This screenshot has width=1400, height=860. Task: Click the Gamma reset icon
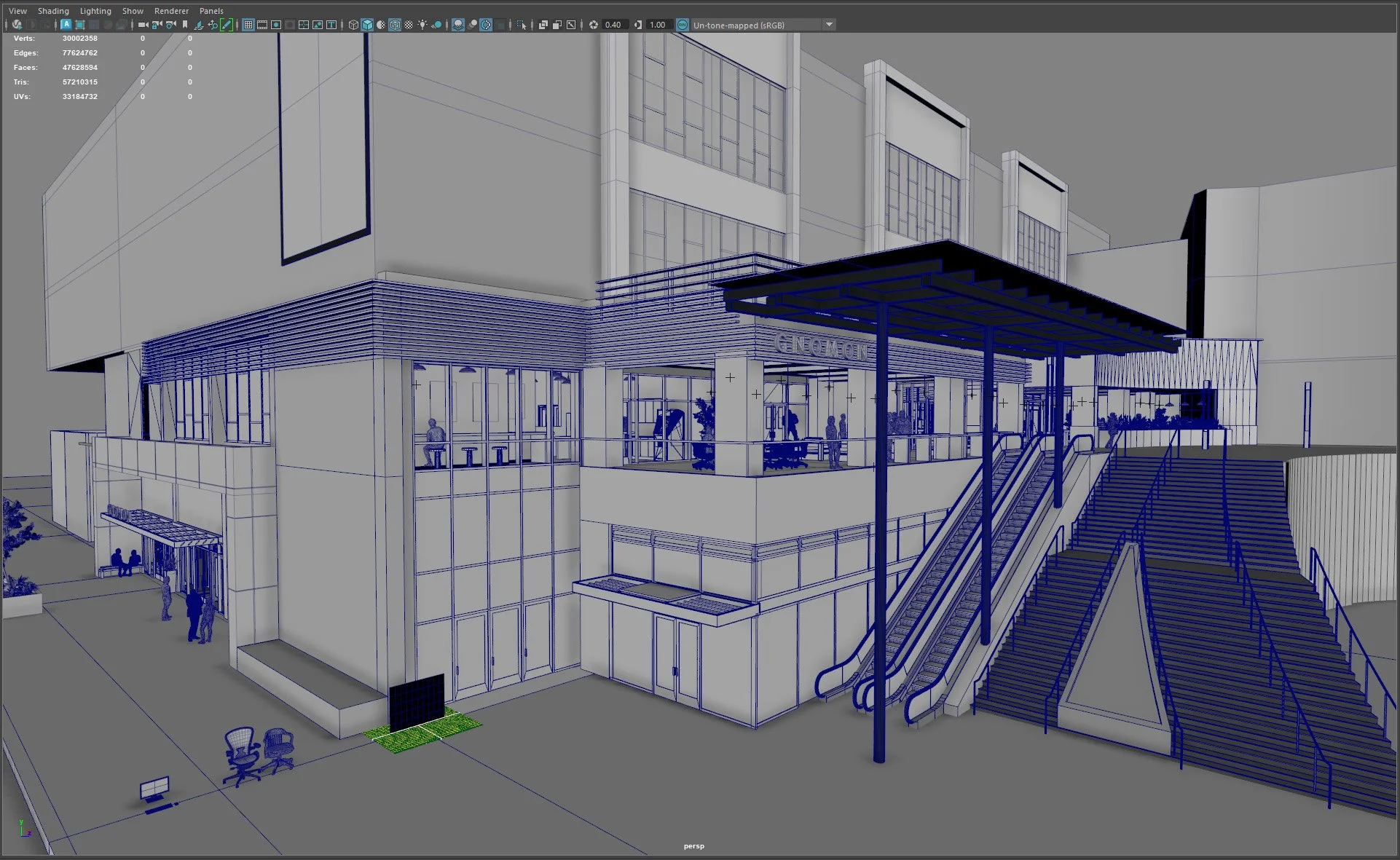[638, 25]
